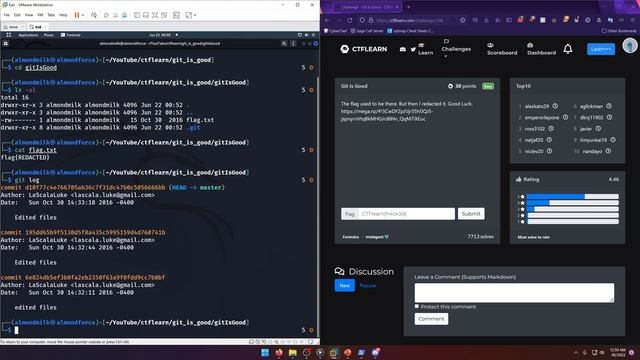This screenshot has width=640, height=360.
Task: Click the unity mode icon in VMware toolbar
Action: click(164, 15)
